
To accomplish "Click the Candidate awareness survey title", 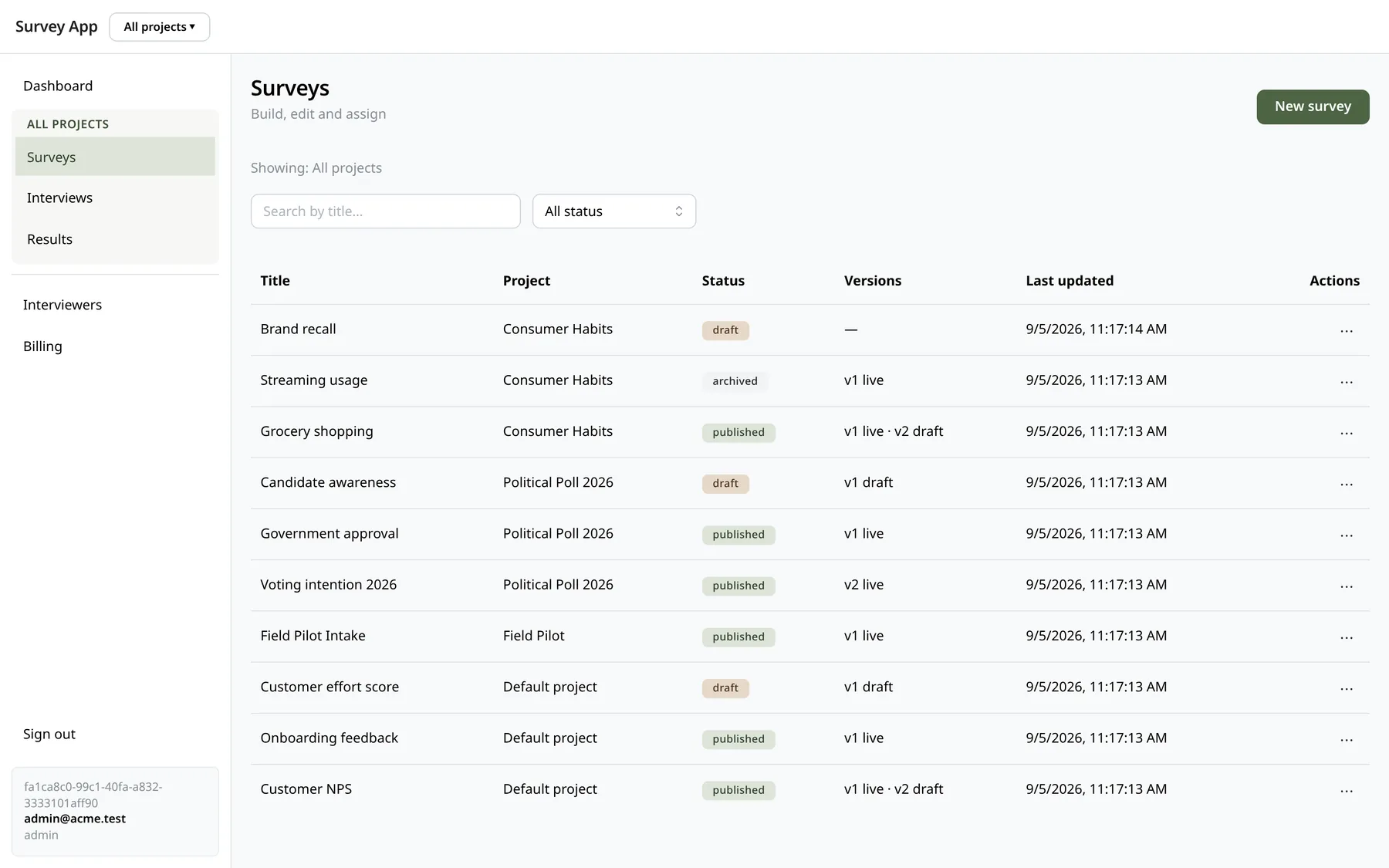I will [328, 482].
